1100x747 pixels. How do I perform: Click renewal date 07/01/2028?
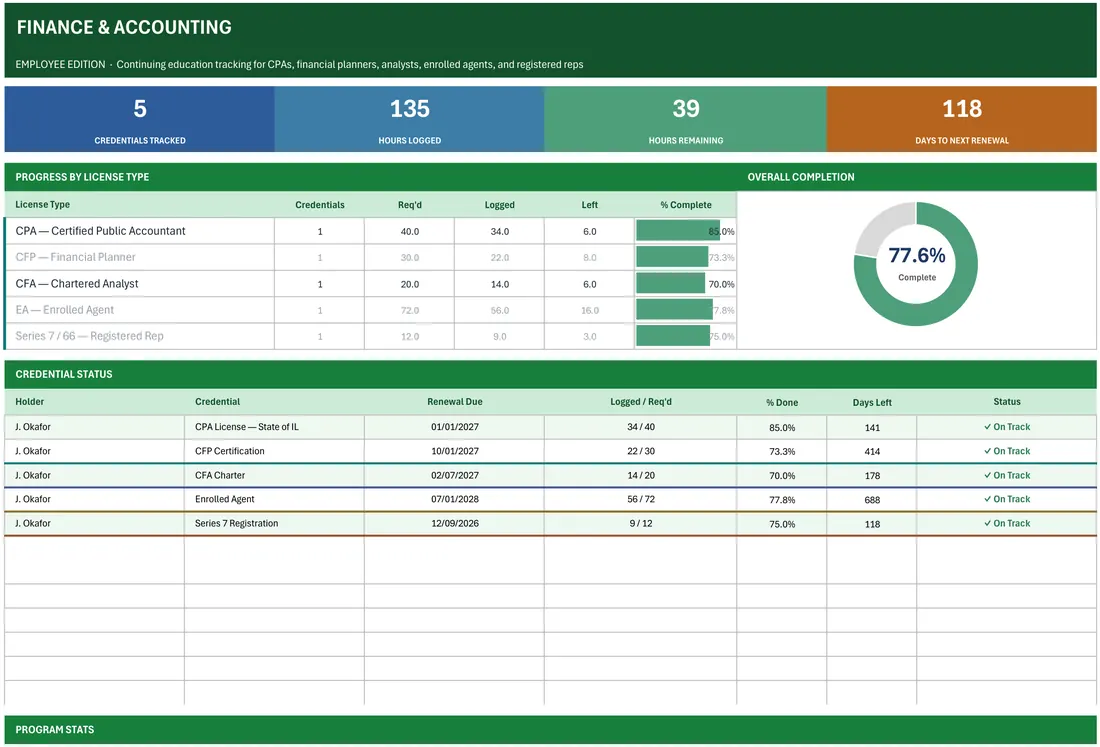455,499
